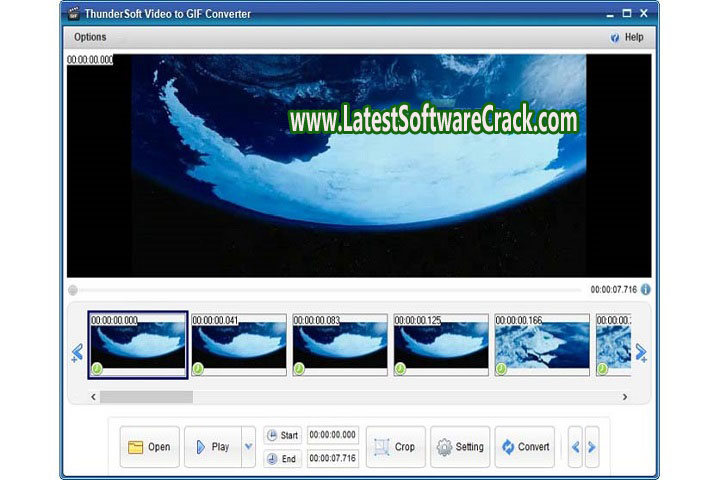The width and height of the screenshot is (720, 480).
Task: Click the video seek slider handle
Action: 73,290
